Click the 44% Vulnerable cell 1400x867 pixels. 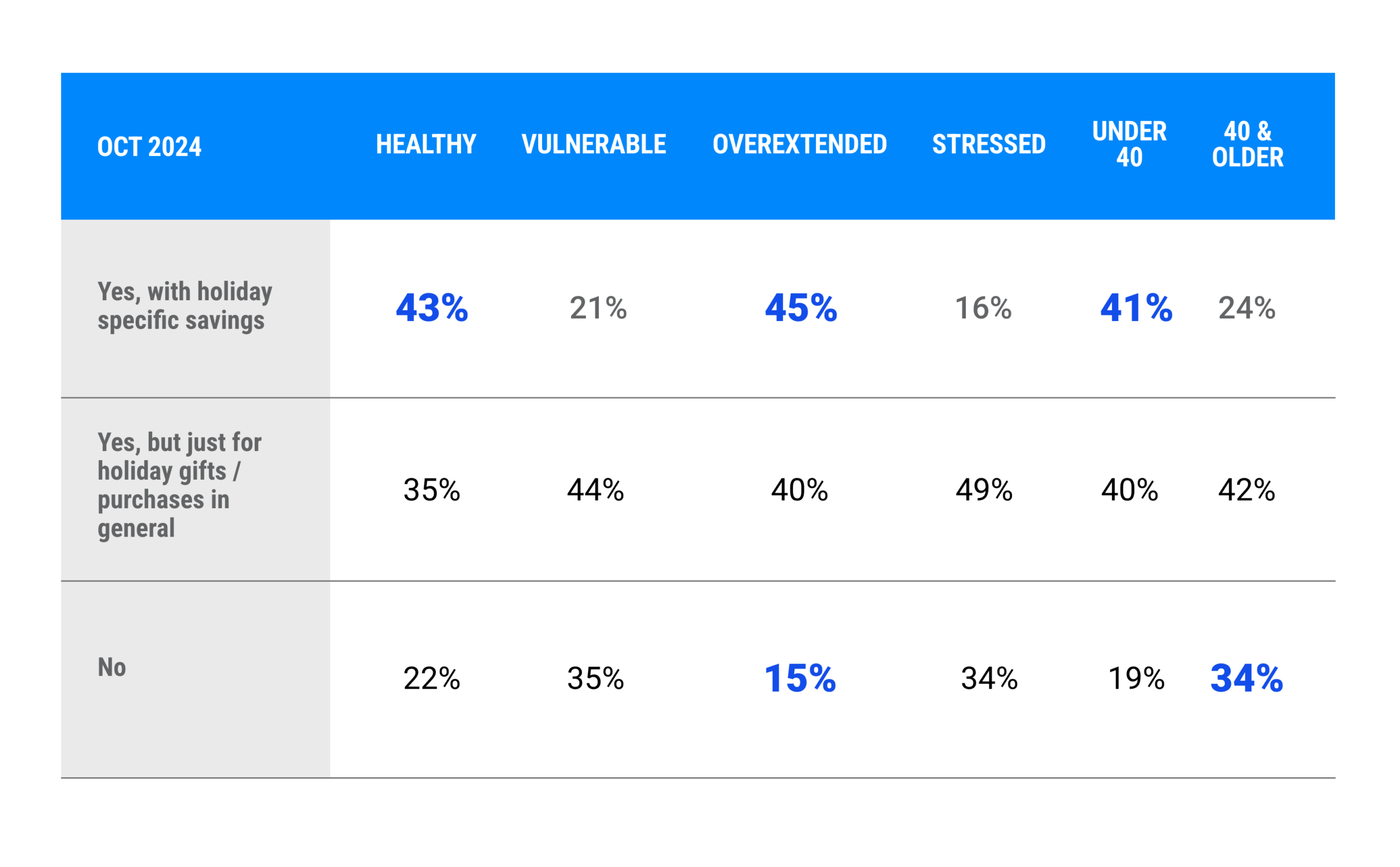click(x=595, y=490)
